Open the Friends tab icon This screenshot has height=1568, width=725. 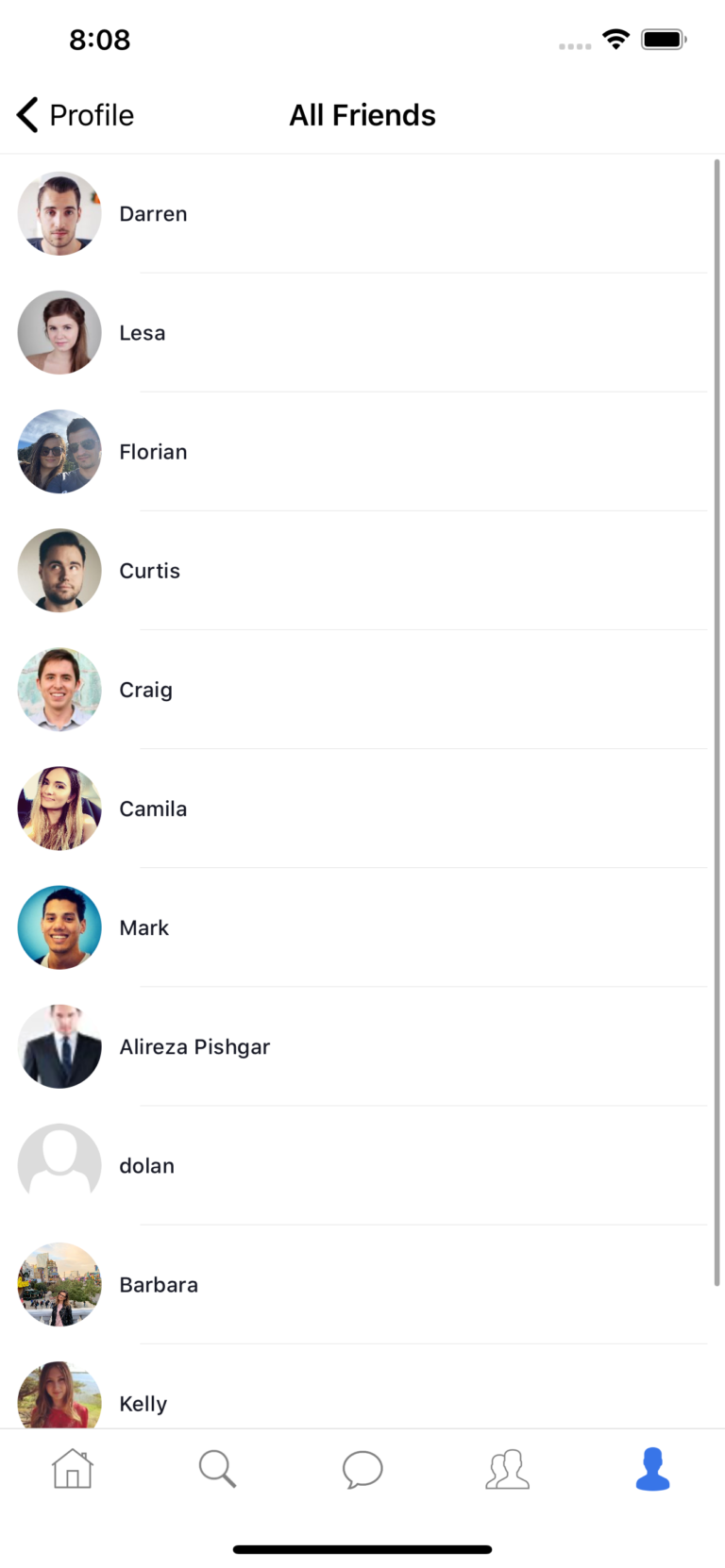508,1469
